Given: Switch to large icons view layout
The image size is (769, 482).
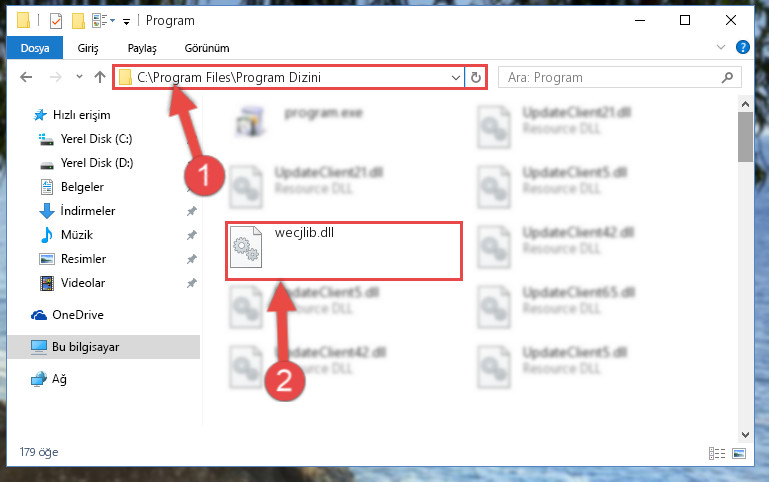Looking at the screenshot, I should [739, 453].
